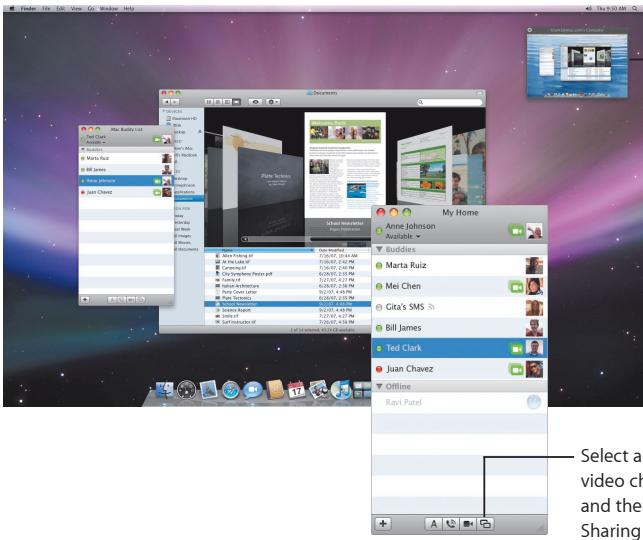Click the shared computer screen thumbnail
The height and width of the screenshot is (540, 643).
tap(577, 63)
